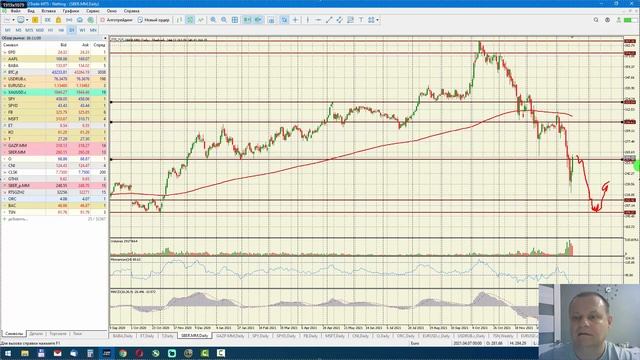Click the Спред column header
Screen dimensions: 640x360
coord(99,45)
